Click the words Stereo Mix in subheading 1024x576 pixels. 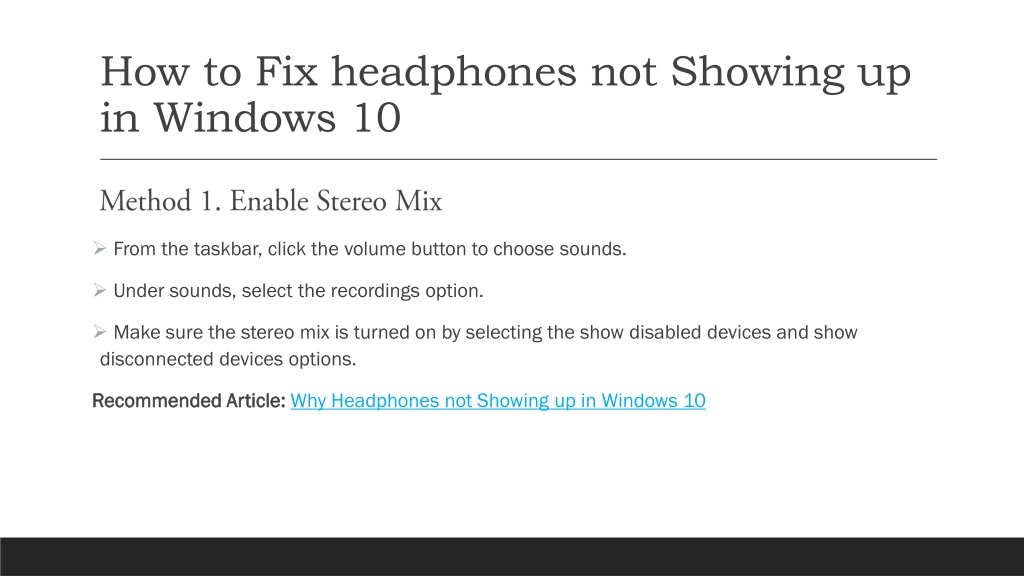pyautogui.click(x=379, y=201)
